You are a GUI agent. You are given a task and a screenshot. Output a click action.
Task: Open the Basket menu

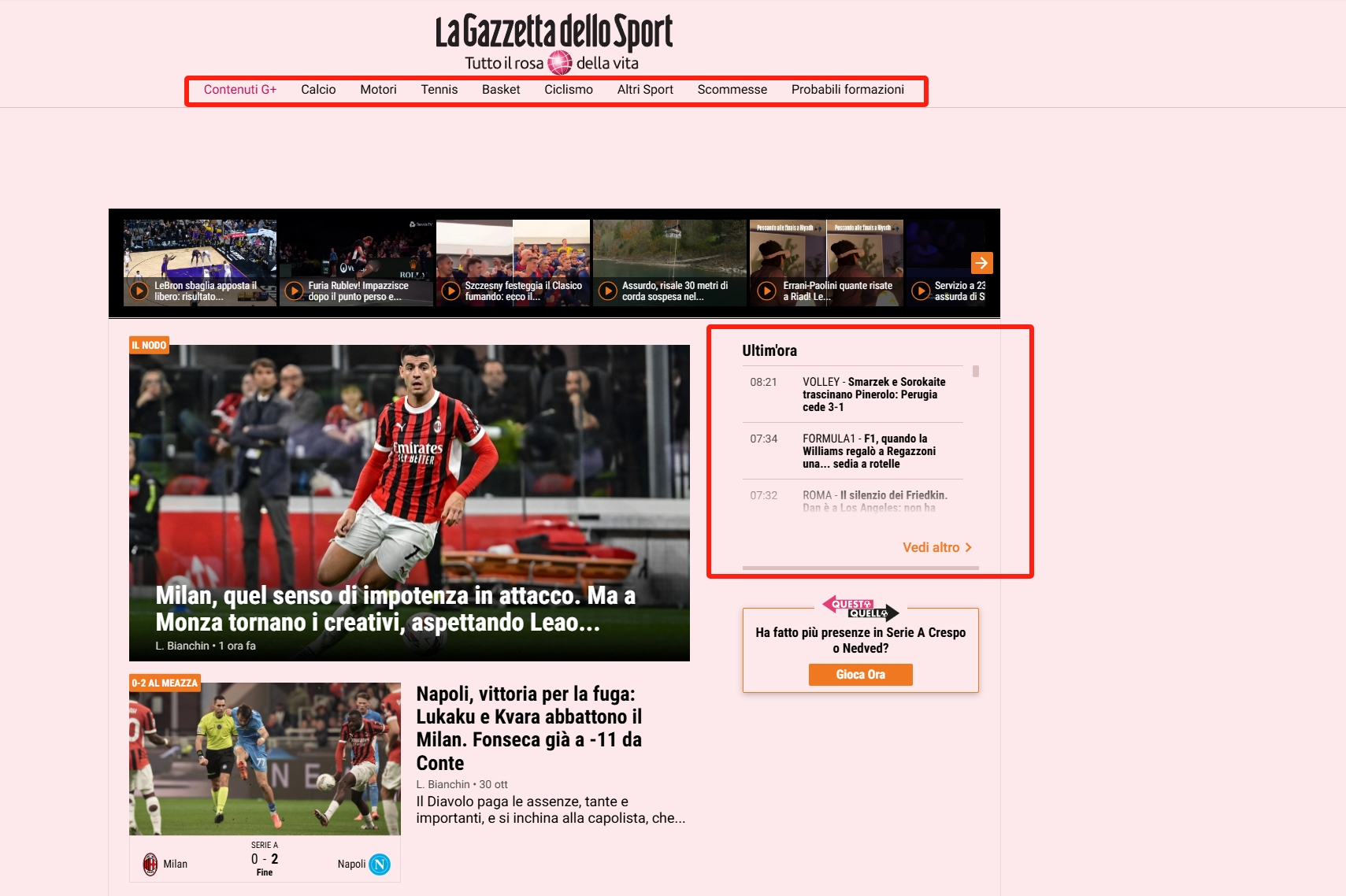click(501, 90)
